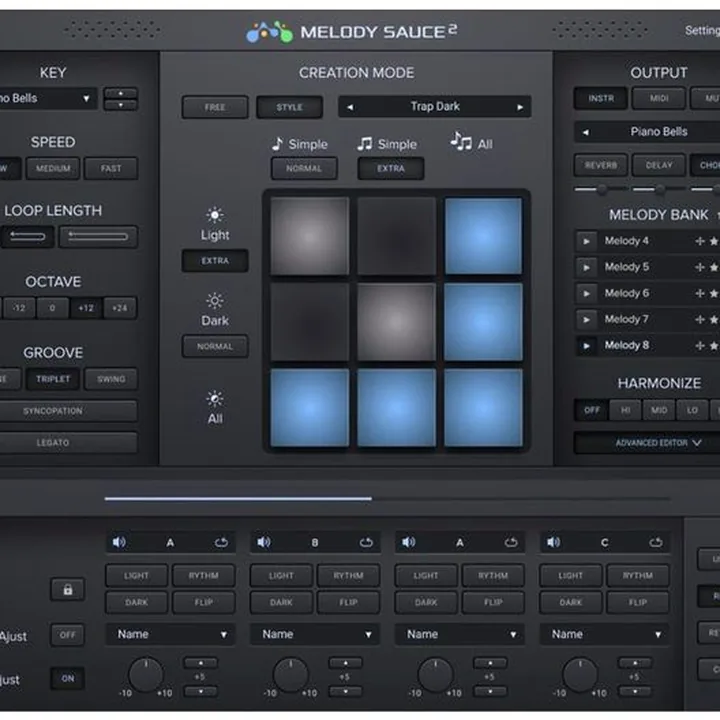Increase the first A section +5 value
The height and width of the screenshot is (720, 720).
[201, 663]
